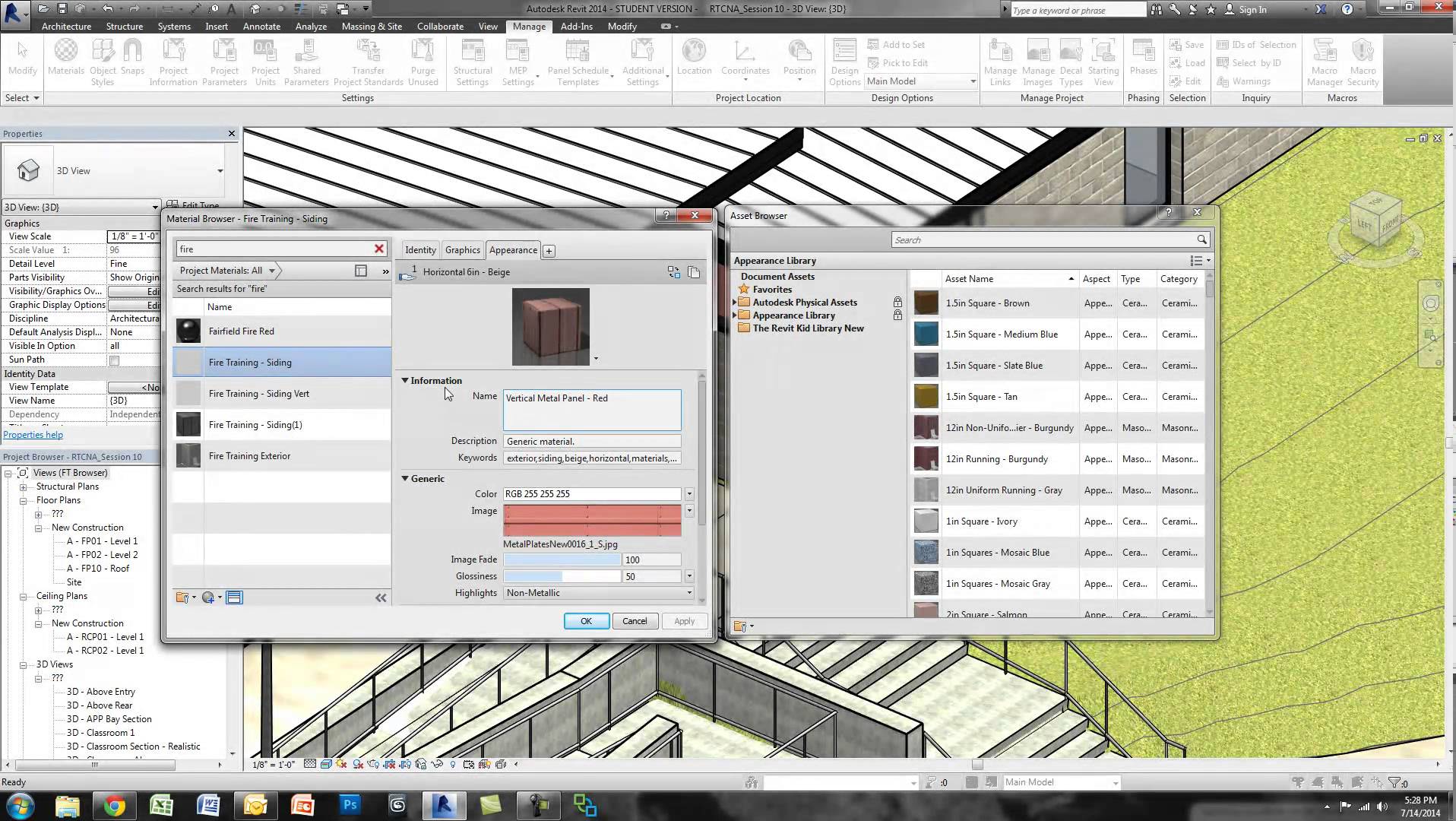The height and width of the screenshot is (821, 1456).
Task: Open the Phases dialog
Action: pos(1143,58)
